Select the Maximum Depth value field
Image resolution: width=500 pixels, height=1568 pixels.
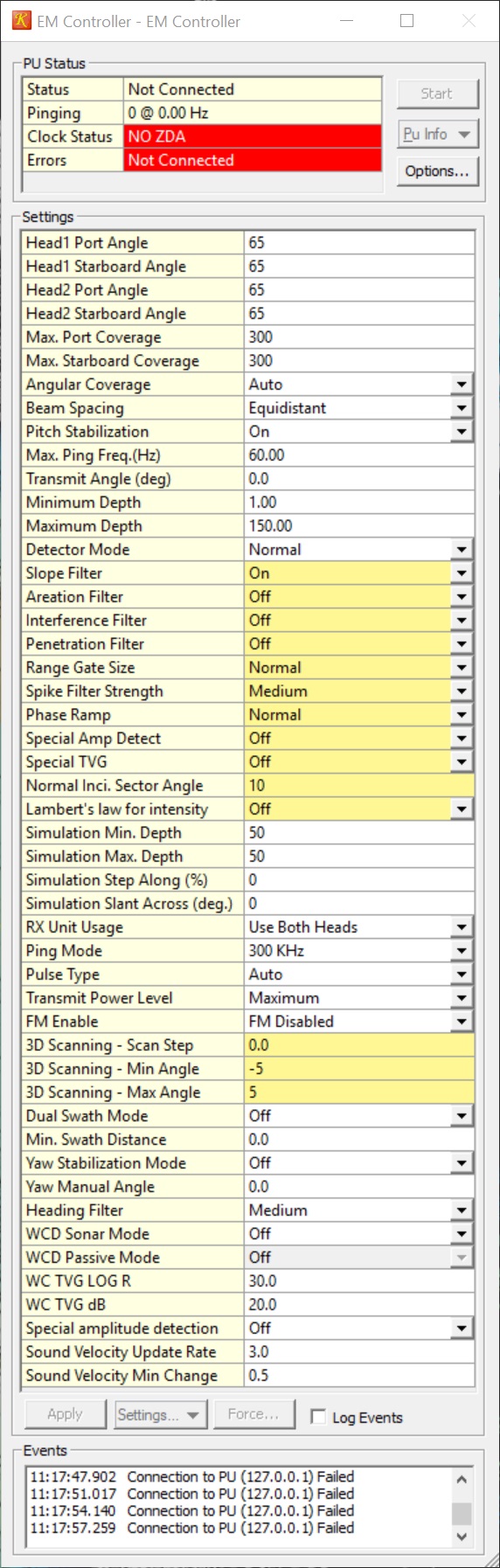pos(359,526)
